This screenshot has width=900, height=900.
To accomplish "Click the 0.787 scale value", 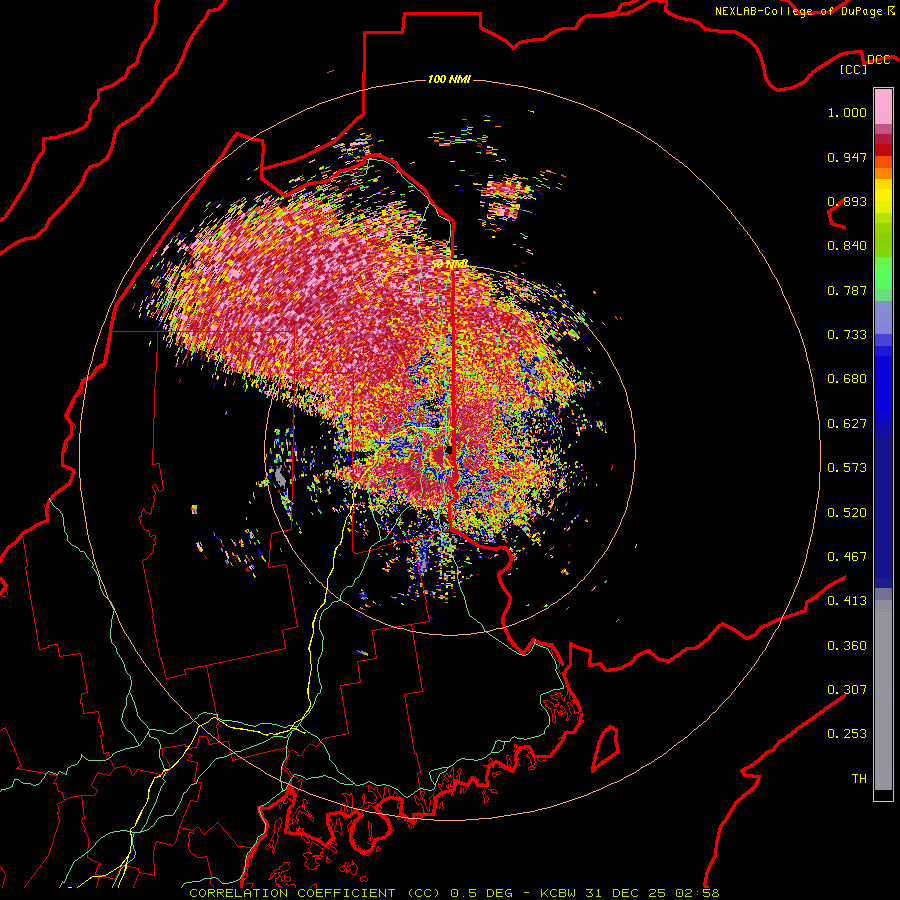I will (847, 290).
